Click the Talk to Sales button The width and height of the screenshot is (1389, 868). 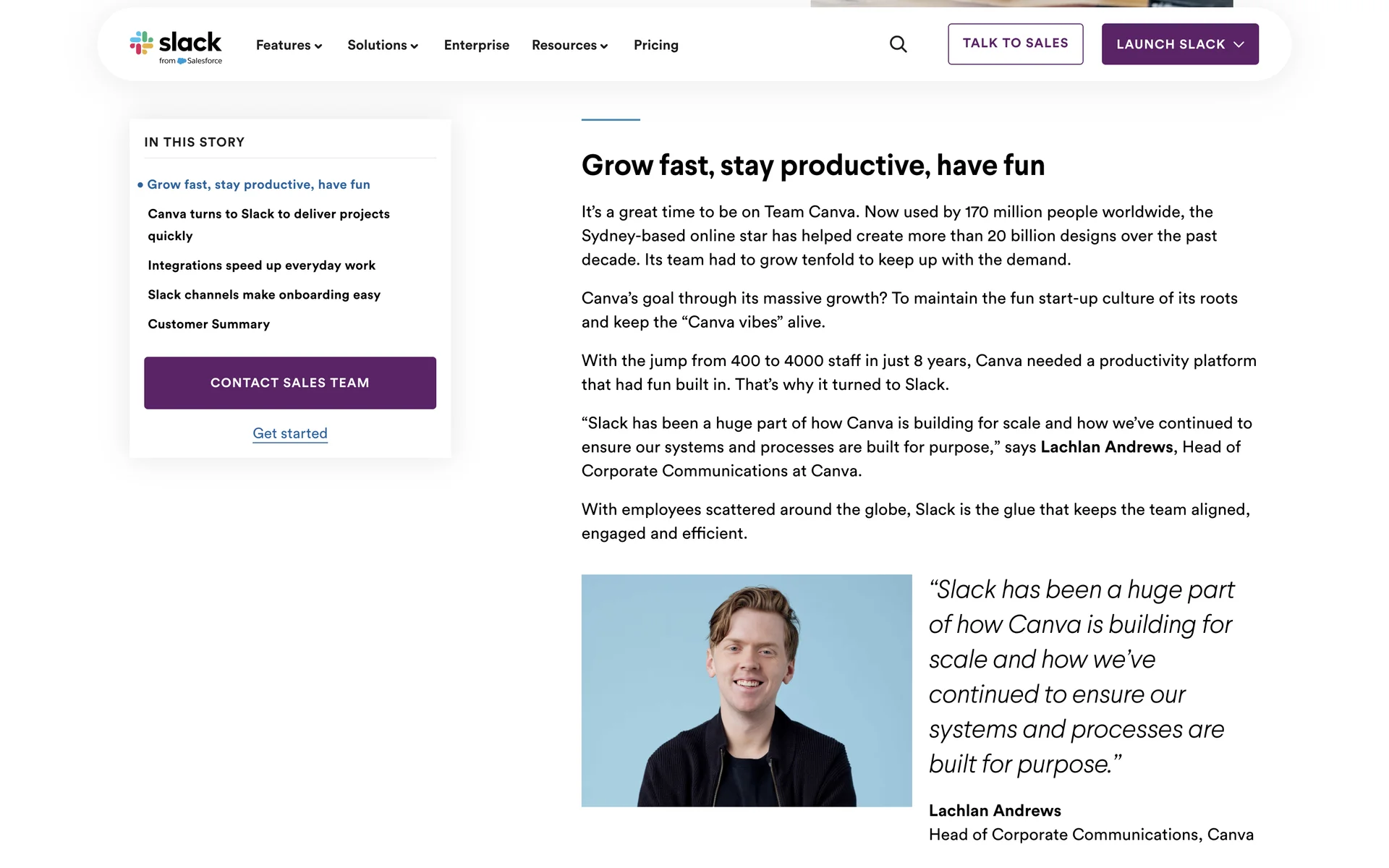[1015, 43]
